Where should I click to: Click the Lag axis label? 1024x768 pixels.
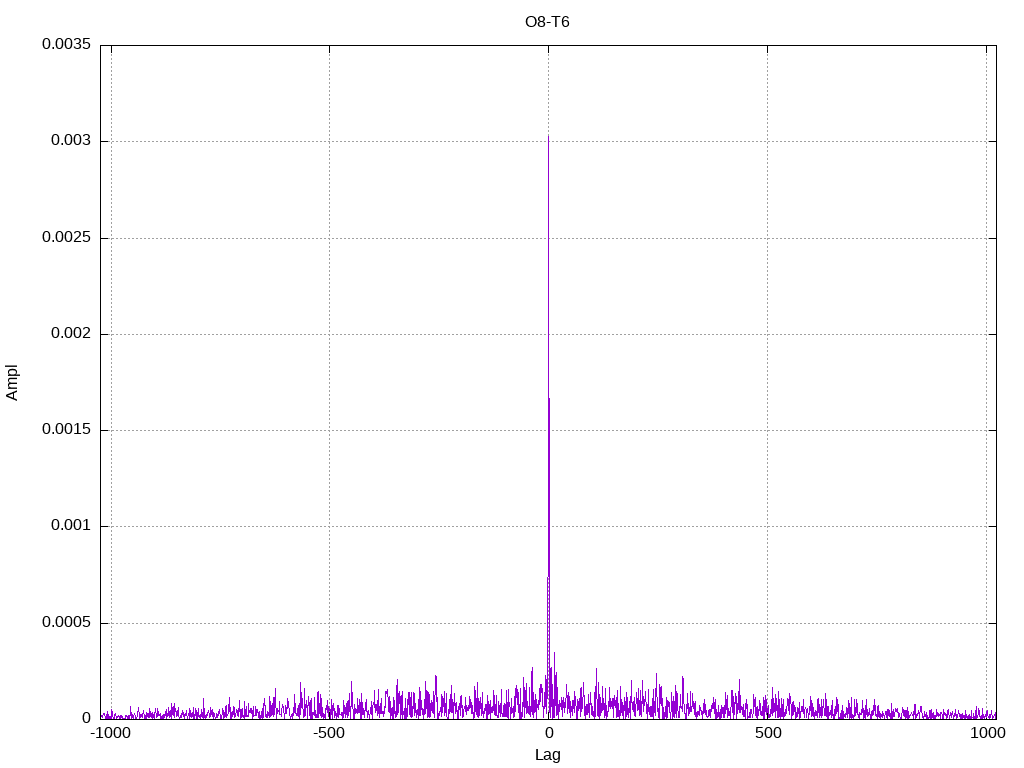(x=547, y=755)
